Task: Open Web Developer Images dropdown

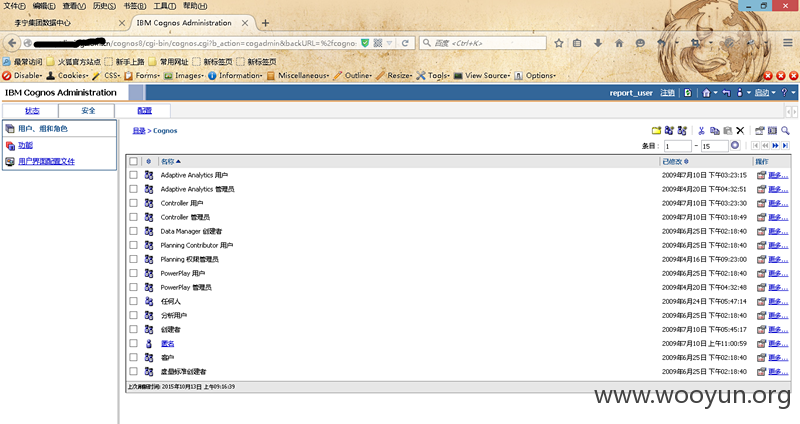Action: (x=184, y=76)
